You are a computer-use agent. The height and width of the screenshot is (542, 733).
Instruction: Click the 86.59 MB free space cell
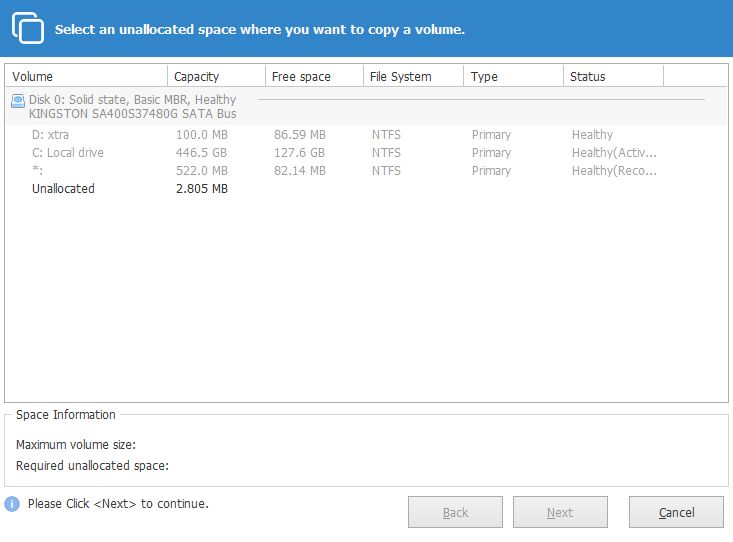pyautogui.click(x=300, y=135)
